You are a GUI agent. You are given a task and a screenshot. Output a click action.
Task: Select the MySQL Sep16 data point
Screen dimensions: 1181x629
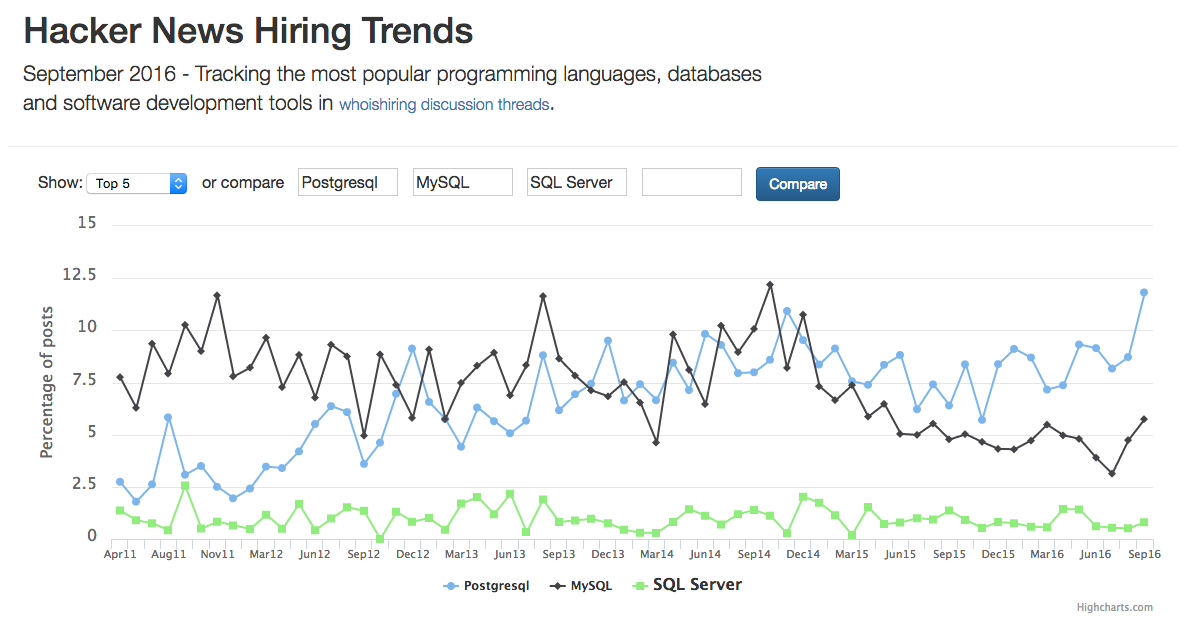1143,420
